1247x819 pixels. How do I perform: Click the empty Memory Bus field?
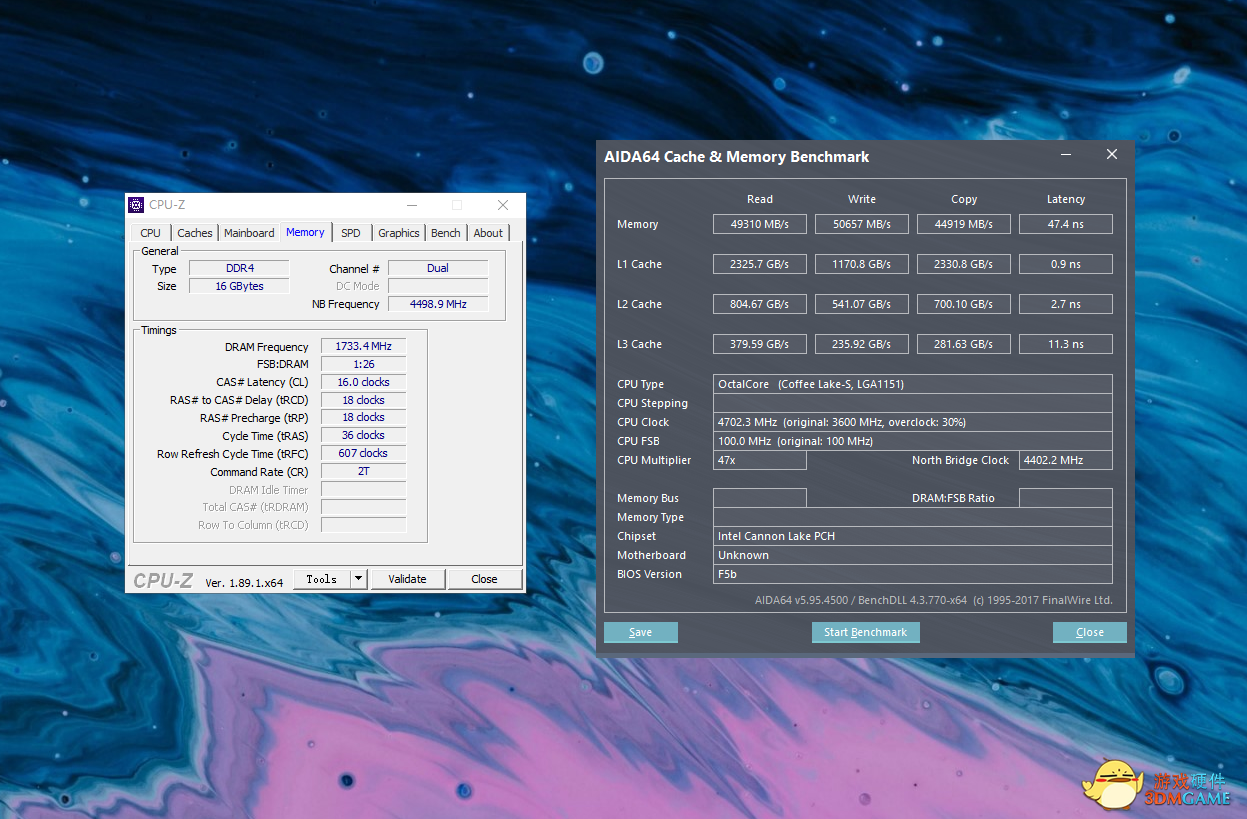click(x=760, y=498)
